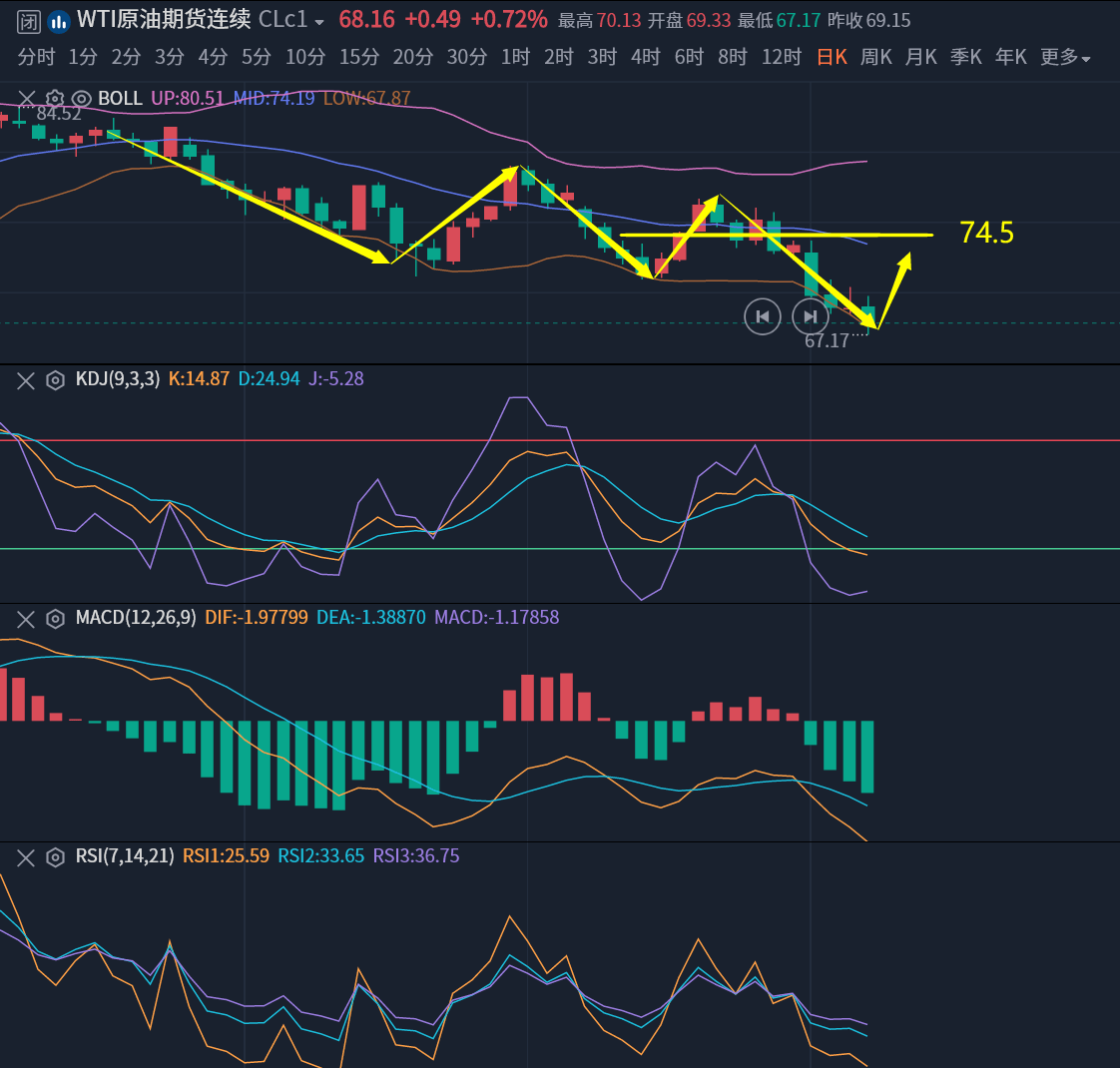The height and width of the screenshot is (1068, 1120).
Task: Close the BOLL indicator with X
Action: pos(26,99)
